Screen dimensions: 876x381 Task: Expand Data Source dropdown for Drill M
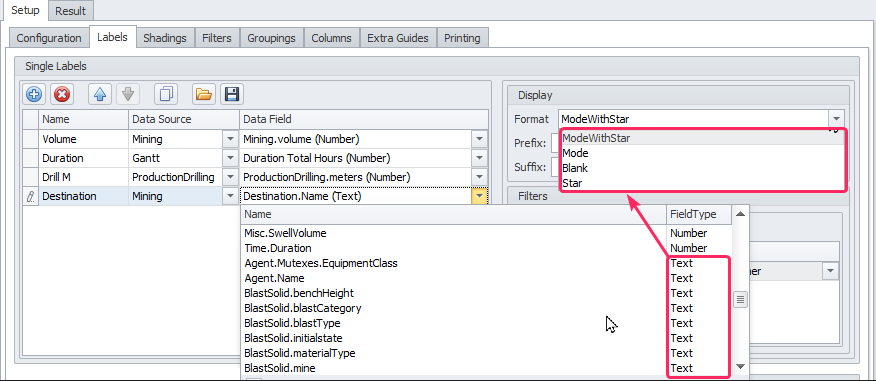click(x=230, y=177)
